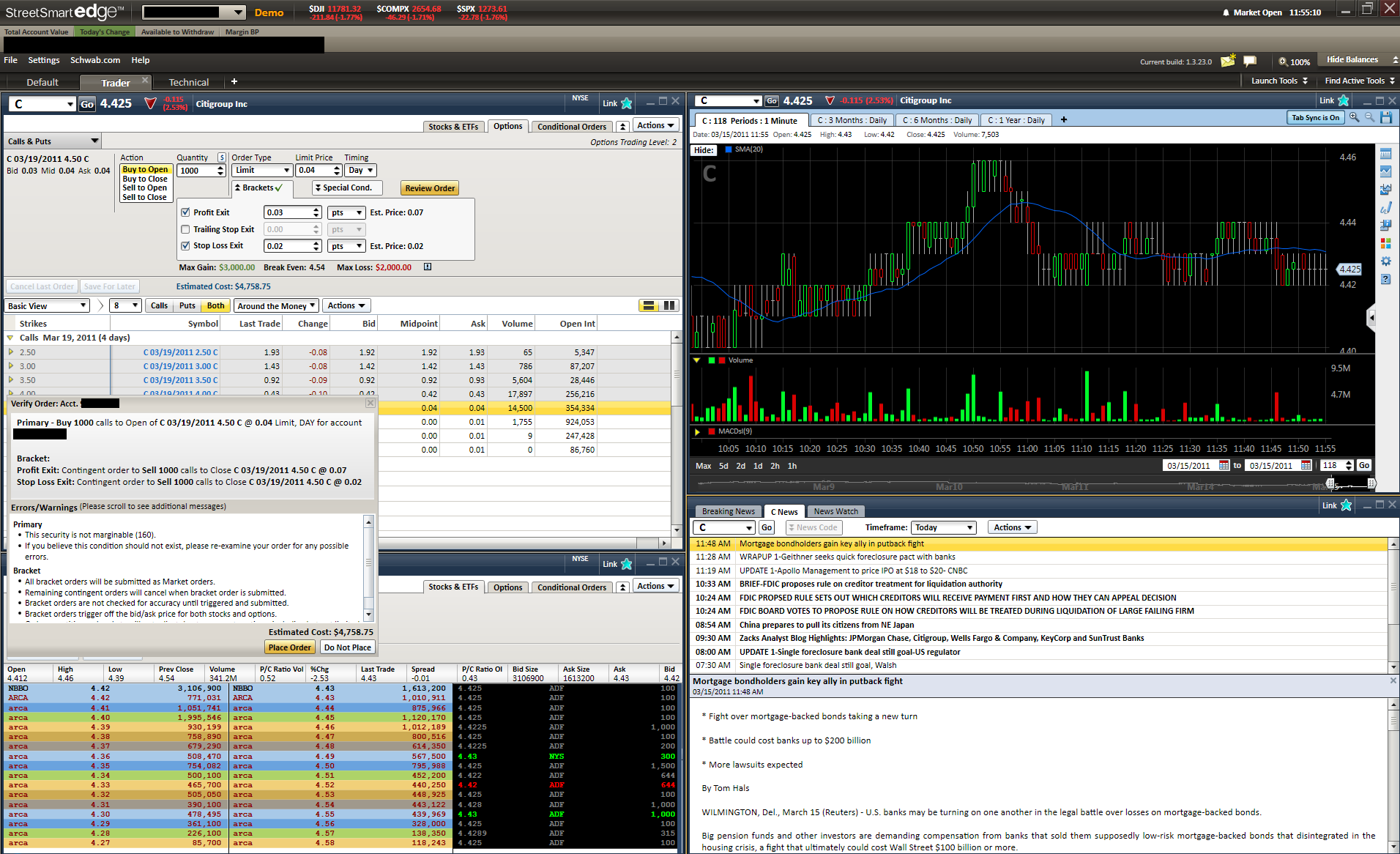Click the 100% zoom magnifier icon
This screenshot has height=854, width=1400.
pos(1283,62)
